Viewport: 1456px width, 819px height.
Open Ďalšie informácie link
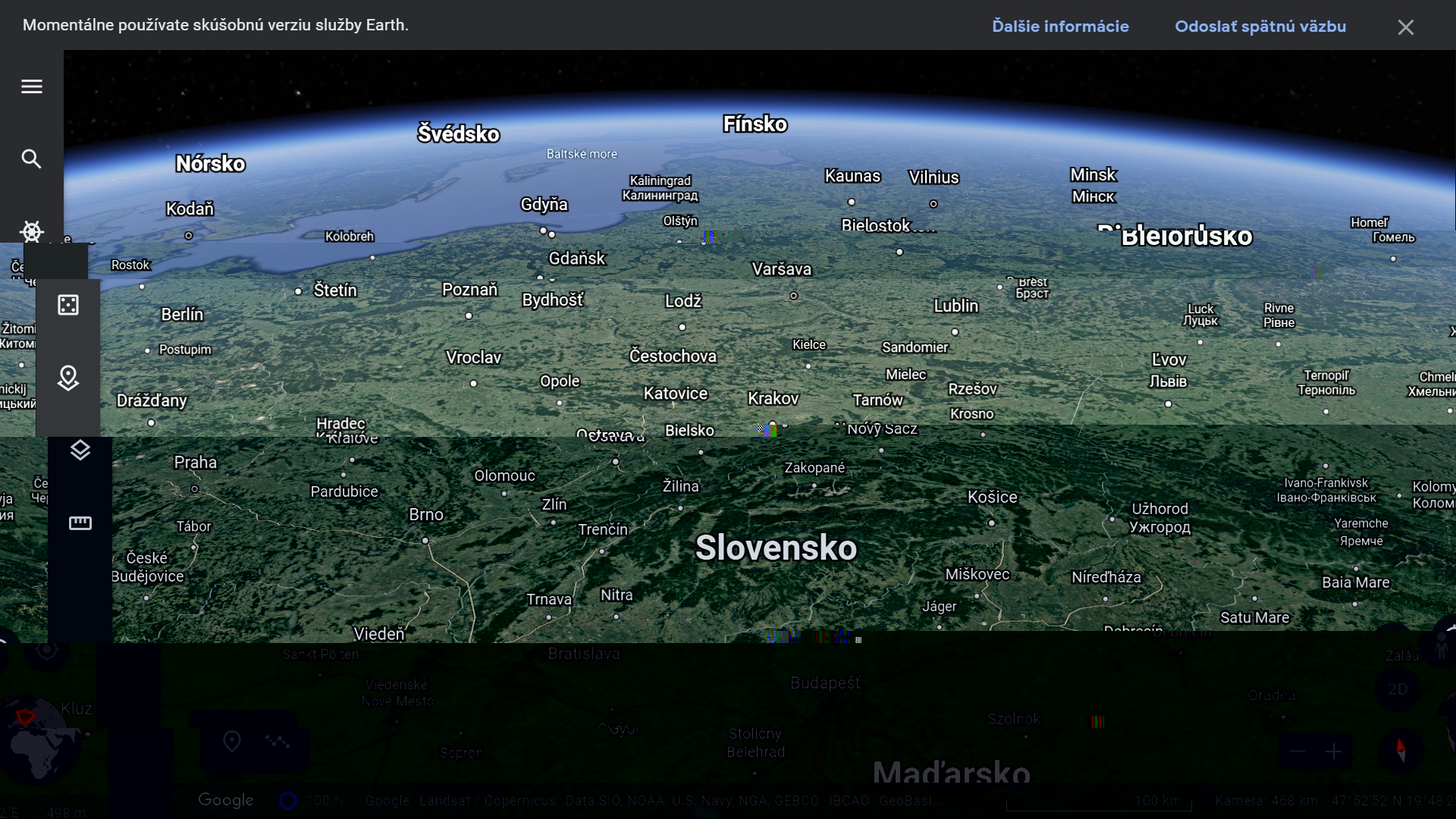pyautogui.click(x=1060, y=27)
